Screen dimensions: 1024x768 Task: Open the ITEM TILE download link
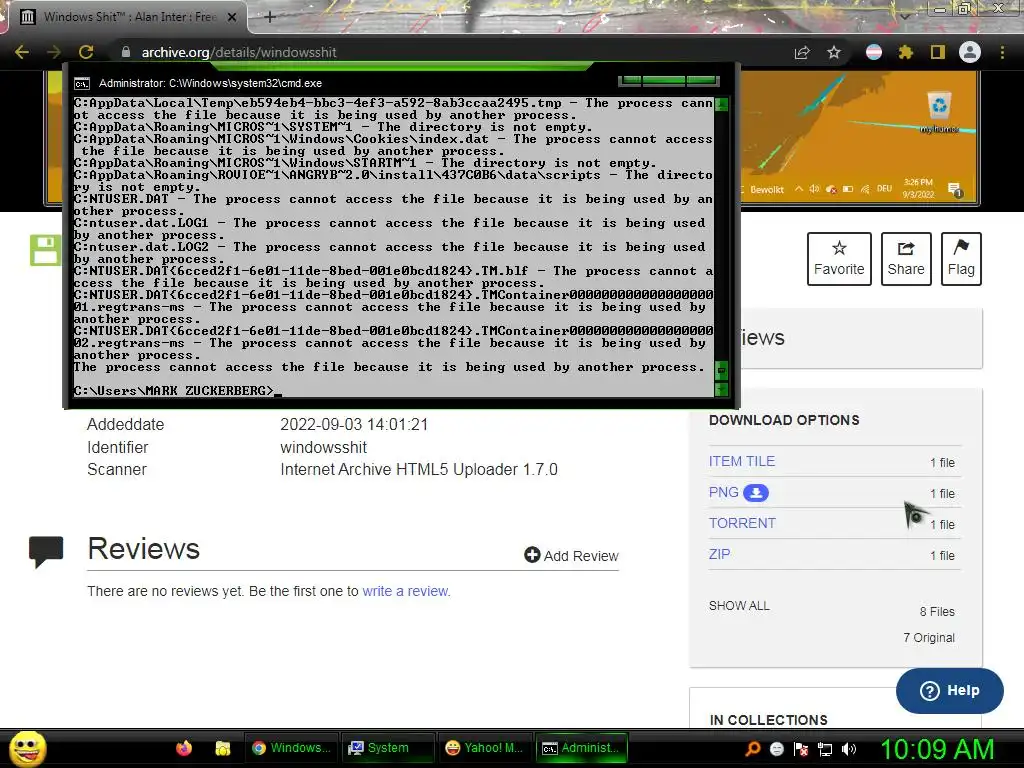742,461
